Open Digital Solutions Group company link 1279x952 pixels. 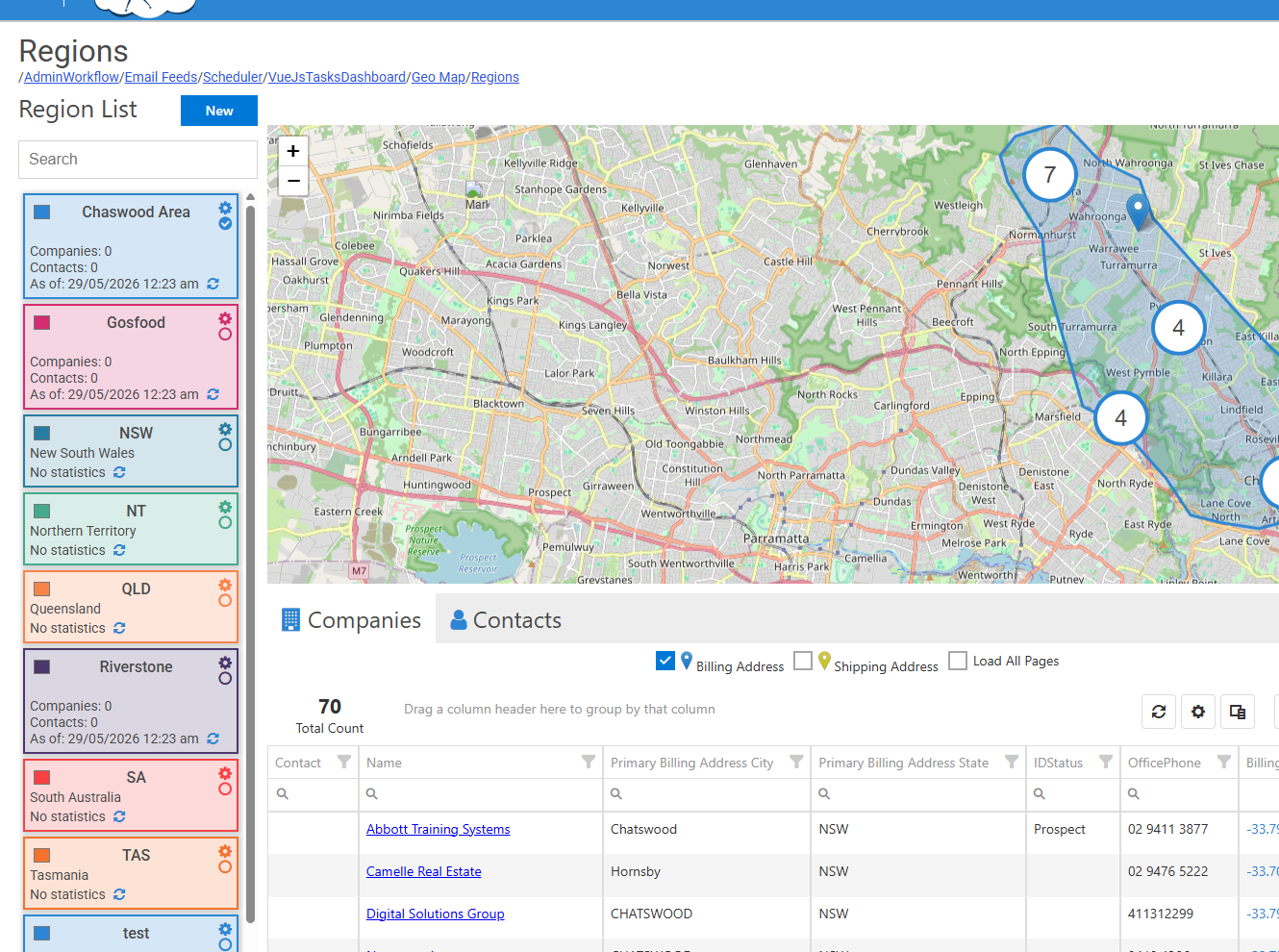[436, 914]
